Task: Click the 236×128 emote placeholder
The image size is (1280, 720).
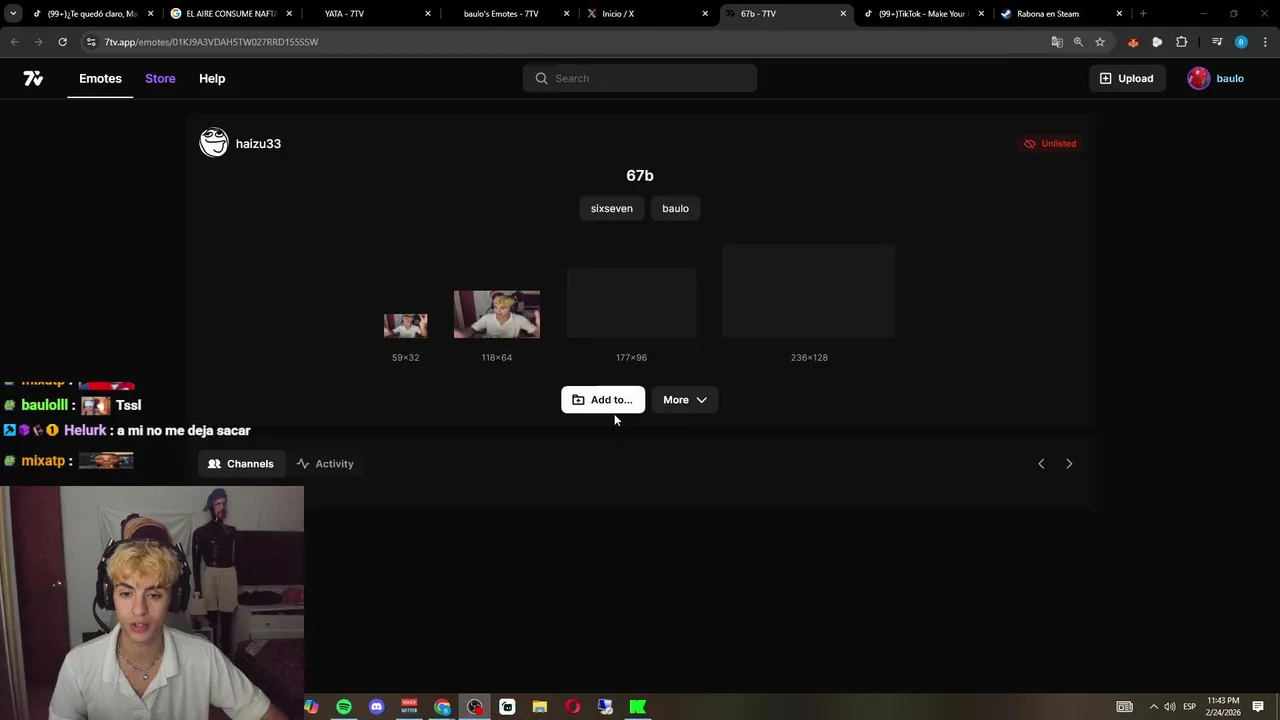Action: point(809,291)
